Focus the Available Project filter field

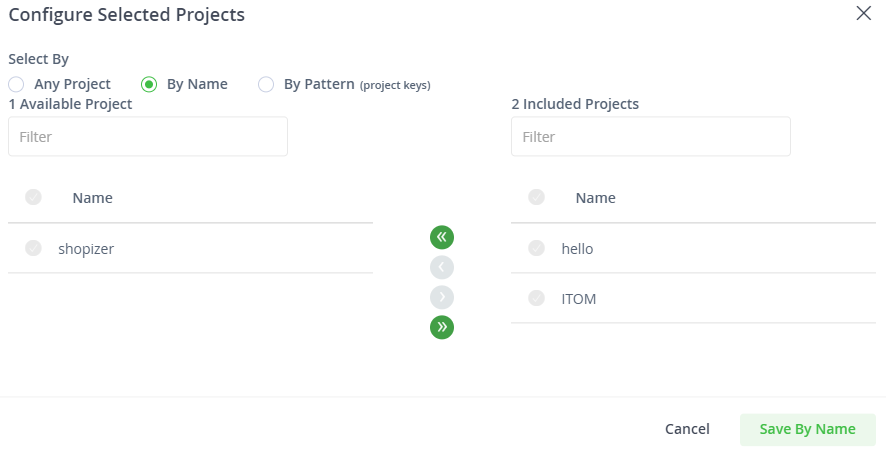click(148, 136)
